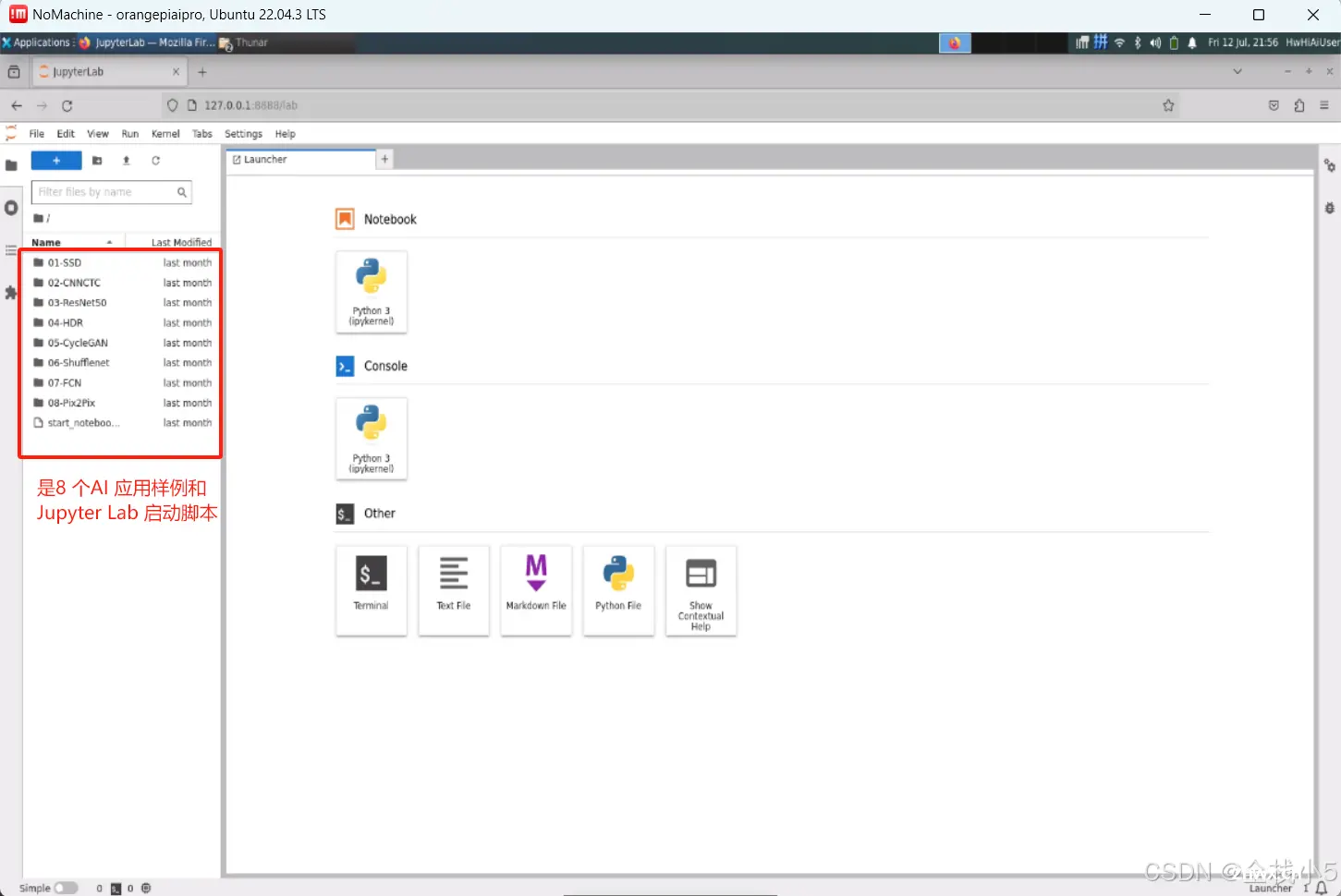Click the terminals count icon in status bar
The image size is (1341, 896).
[x=116, y=889]
